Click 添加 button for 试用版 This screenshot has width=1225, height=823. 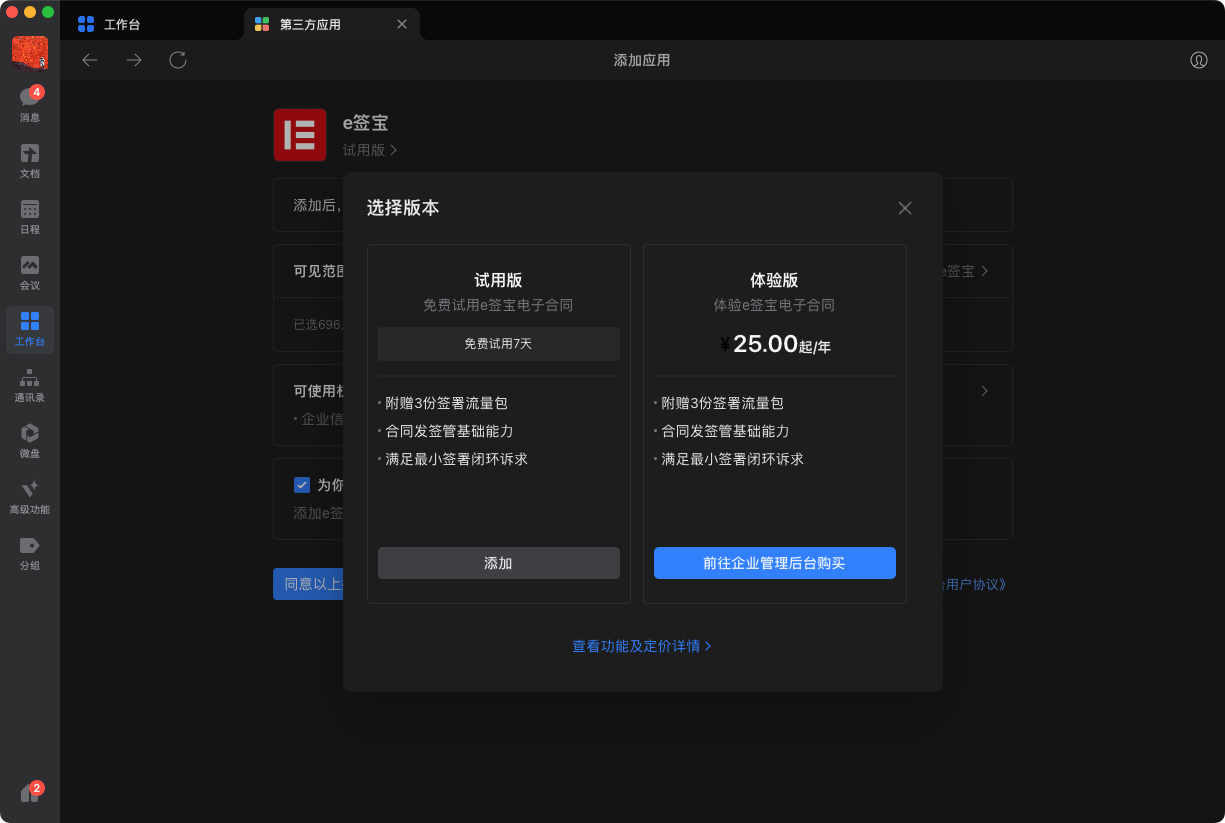(x=499, y=563)
